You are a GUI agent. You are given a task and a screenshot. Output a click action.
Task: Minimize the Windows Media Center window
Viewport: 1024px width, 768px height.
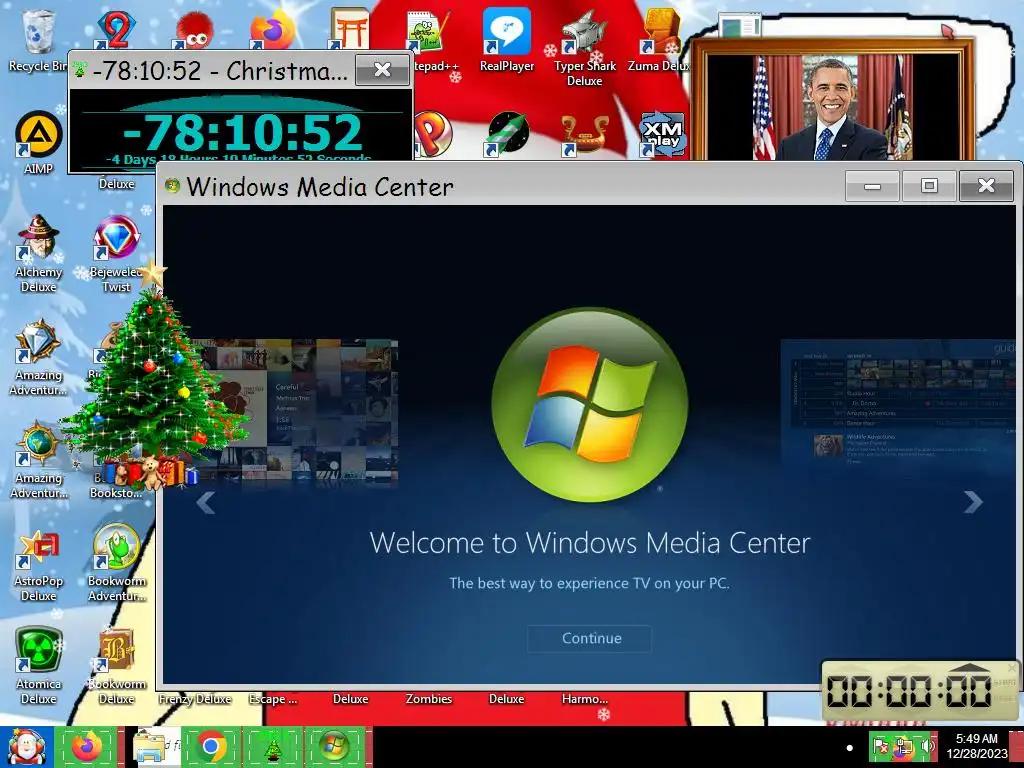coord(872,186)
